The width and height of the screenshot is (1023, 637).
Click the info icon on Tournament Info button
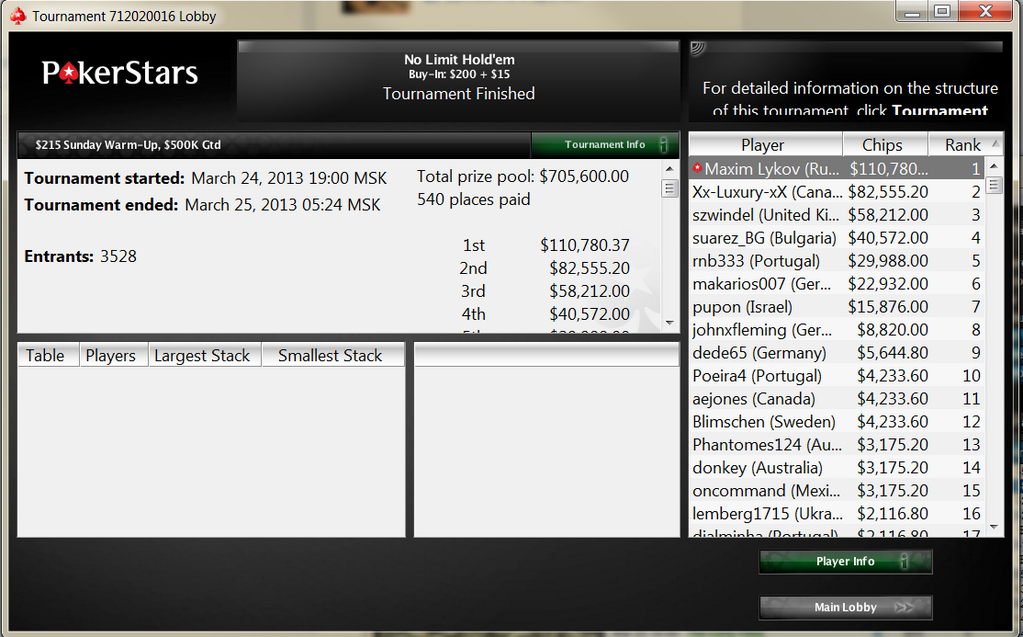coord(664,144)
